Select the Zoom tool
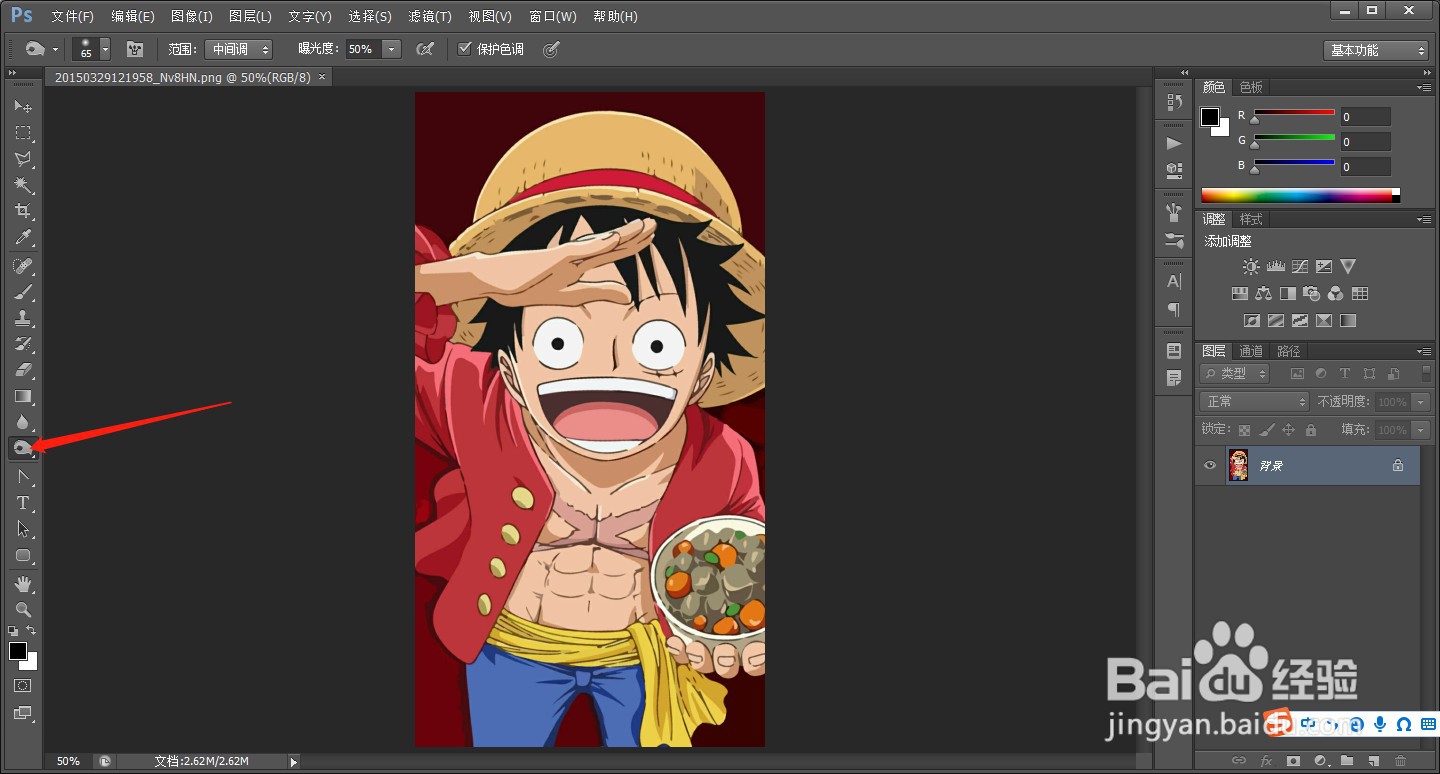1440x774 pixels. [x=23, y=609]
